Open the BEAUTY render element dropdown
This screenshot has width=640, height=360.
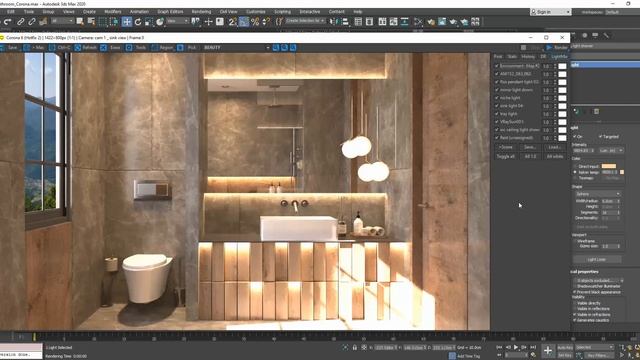pyautogui.click(x=236, y=48)
